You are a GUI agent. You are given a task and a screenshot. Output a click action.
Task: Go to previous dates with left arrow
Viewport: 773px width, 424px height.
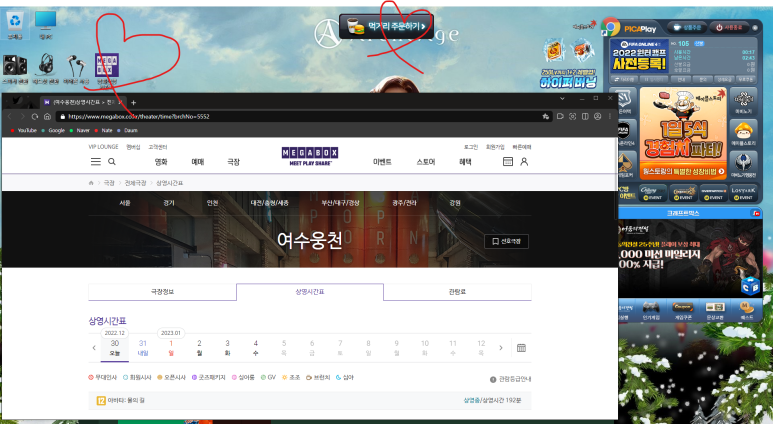pos(94,348)
